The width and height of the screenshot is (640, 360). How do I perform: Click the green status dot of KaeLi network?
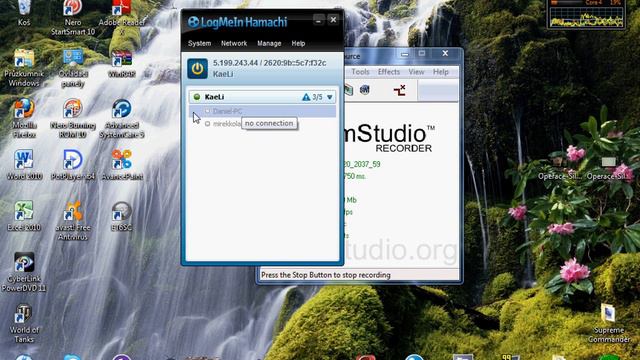tap(197, 97)
